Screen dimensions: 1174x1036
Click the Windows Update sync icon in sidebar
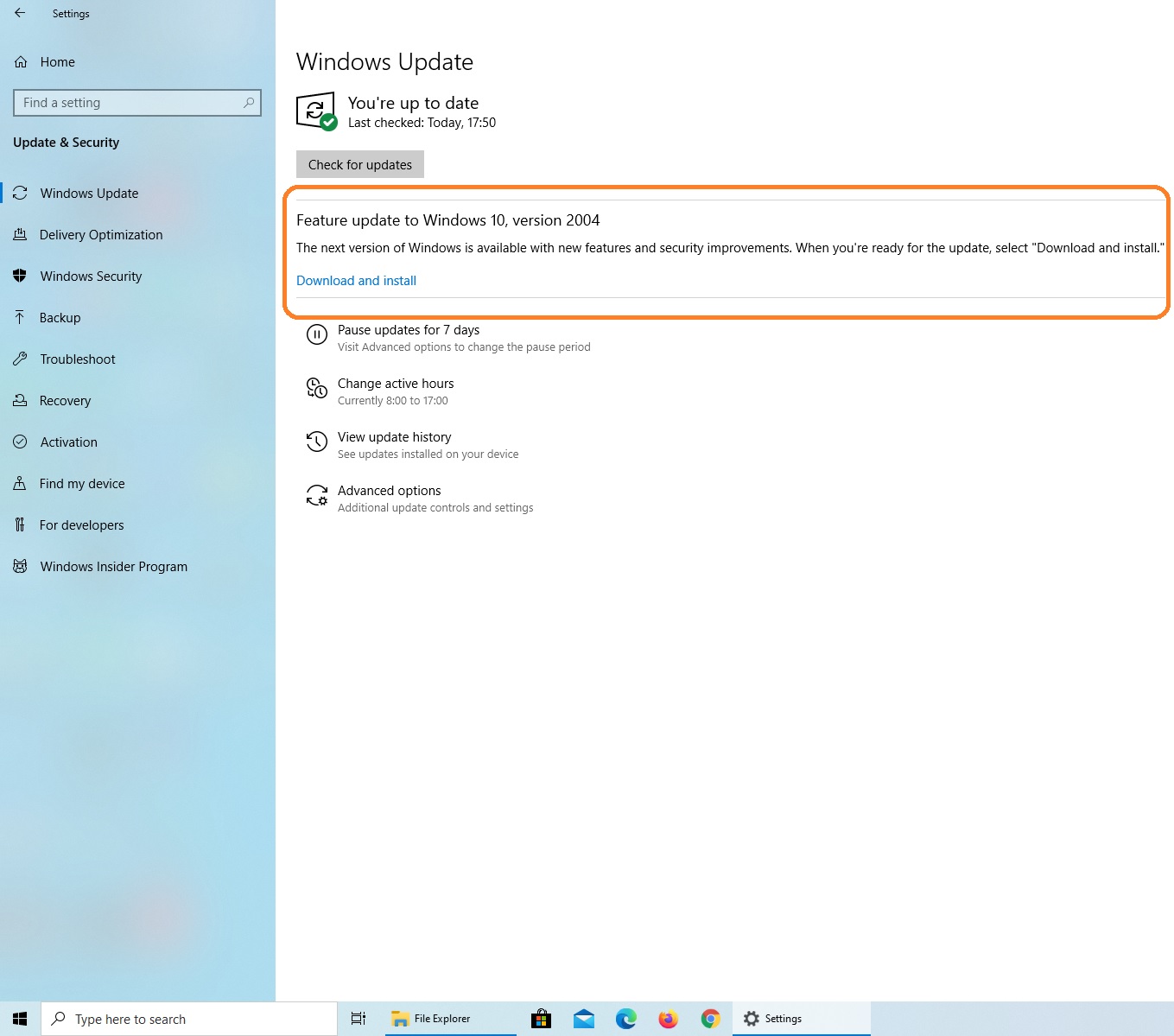pos(21,194)
